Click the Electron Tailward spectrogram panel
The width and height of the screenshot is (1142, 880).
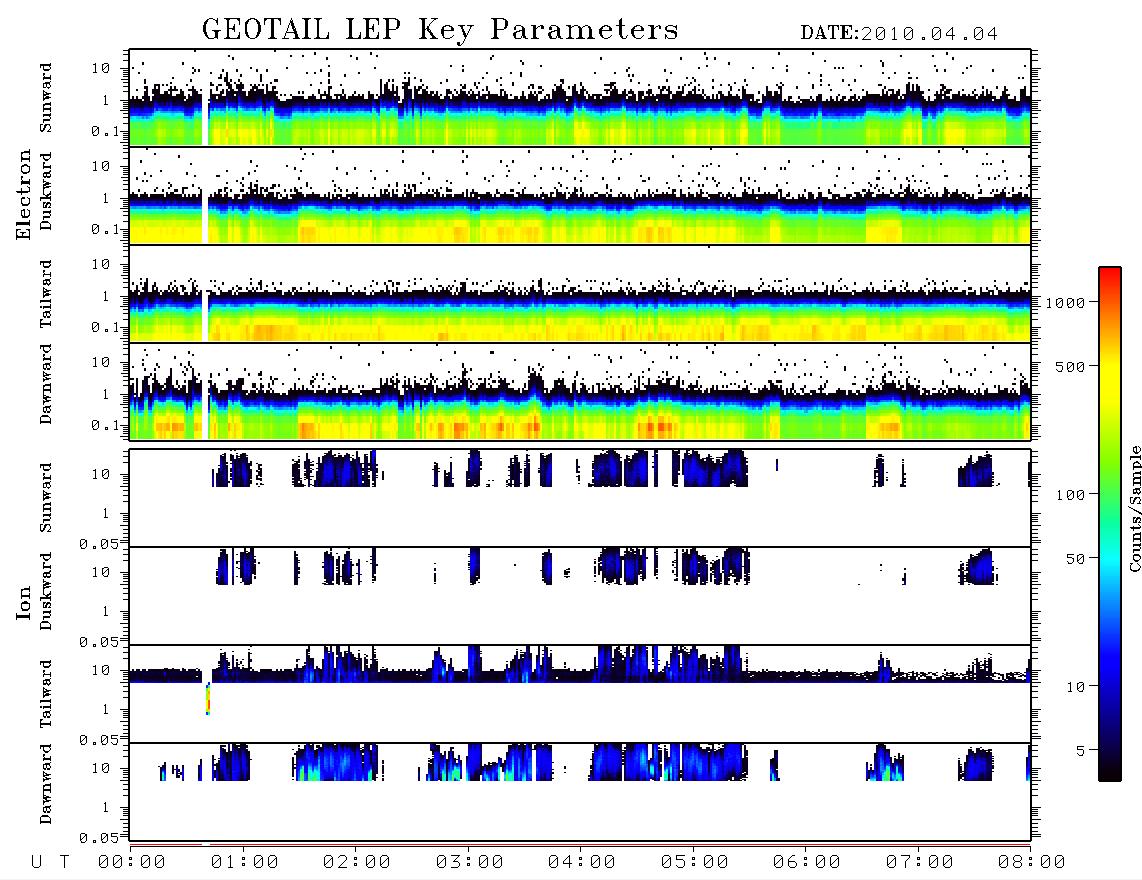[x=580, y=294]
